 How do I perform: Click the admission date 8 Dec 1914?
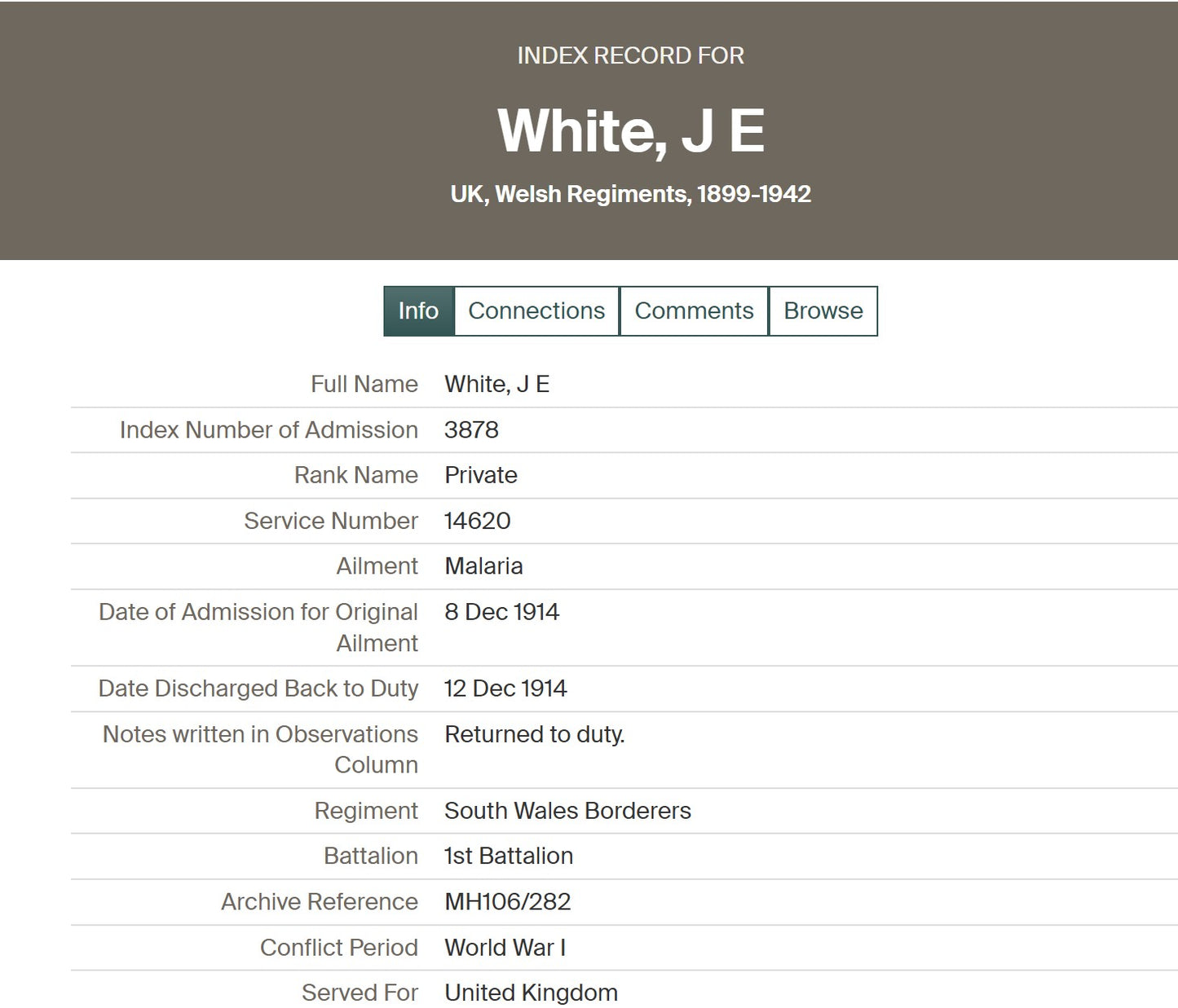501,612
